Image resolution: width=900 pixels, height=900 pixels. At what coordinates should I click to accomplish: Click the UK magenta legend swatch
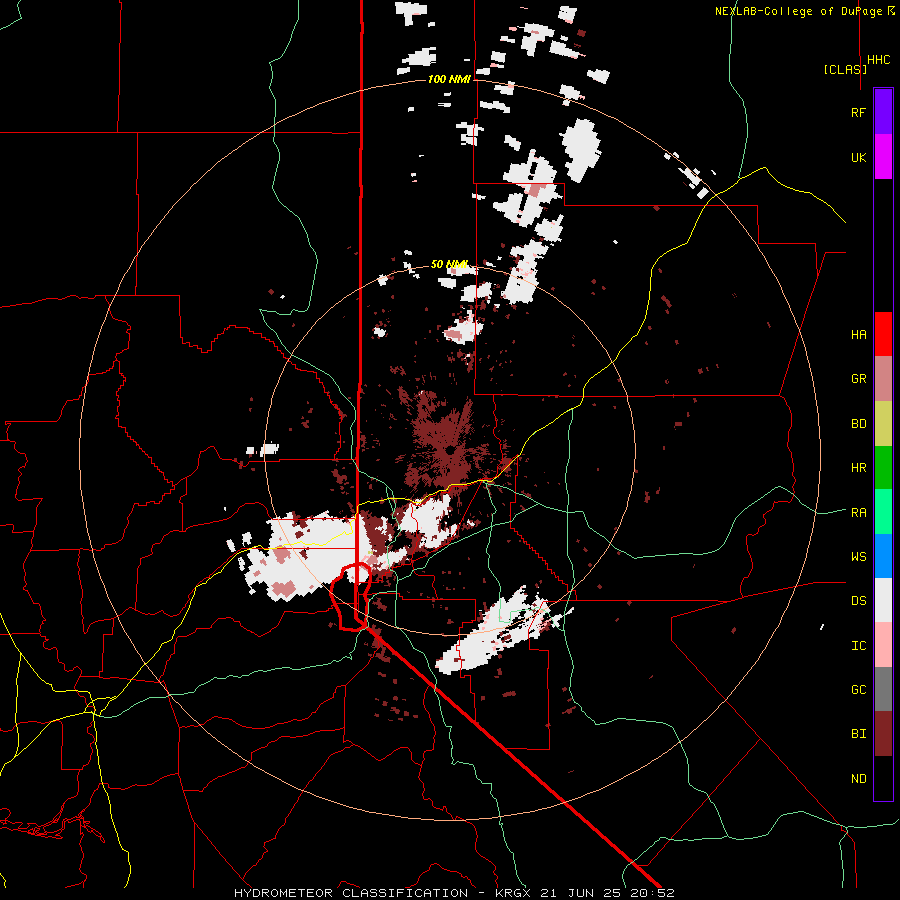[883, 157]
